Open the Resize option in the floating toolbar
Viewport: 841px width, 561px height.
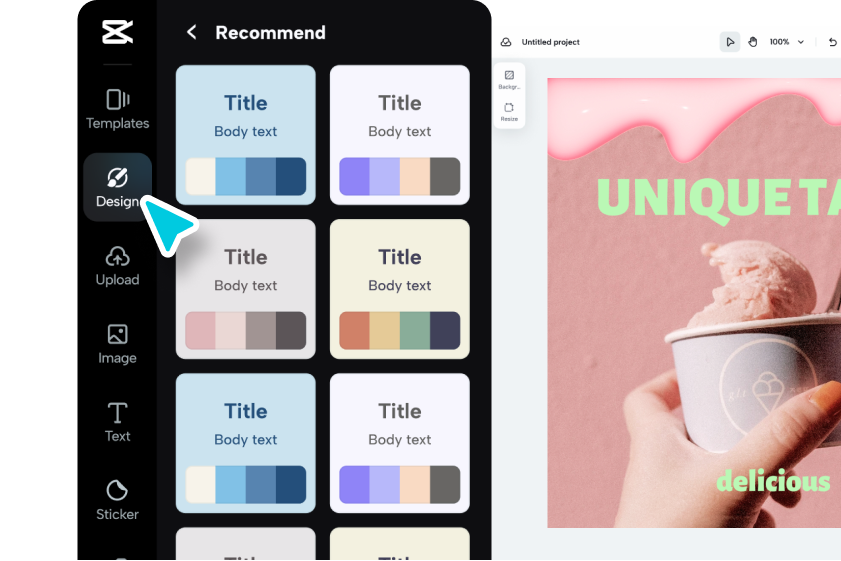tap(509, 112)
